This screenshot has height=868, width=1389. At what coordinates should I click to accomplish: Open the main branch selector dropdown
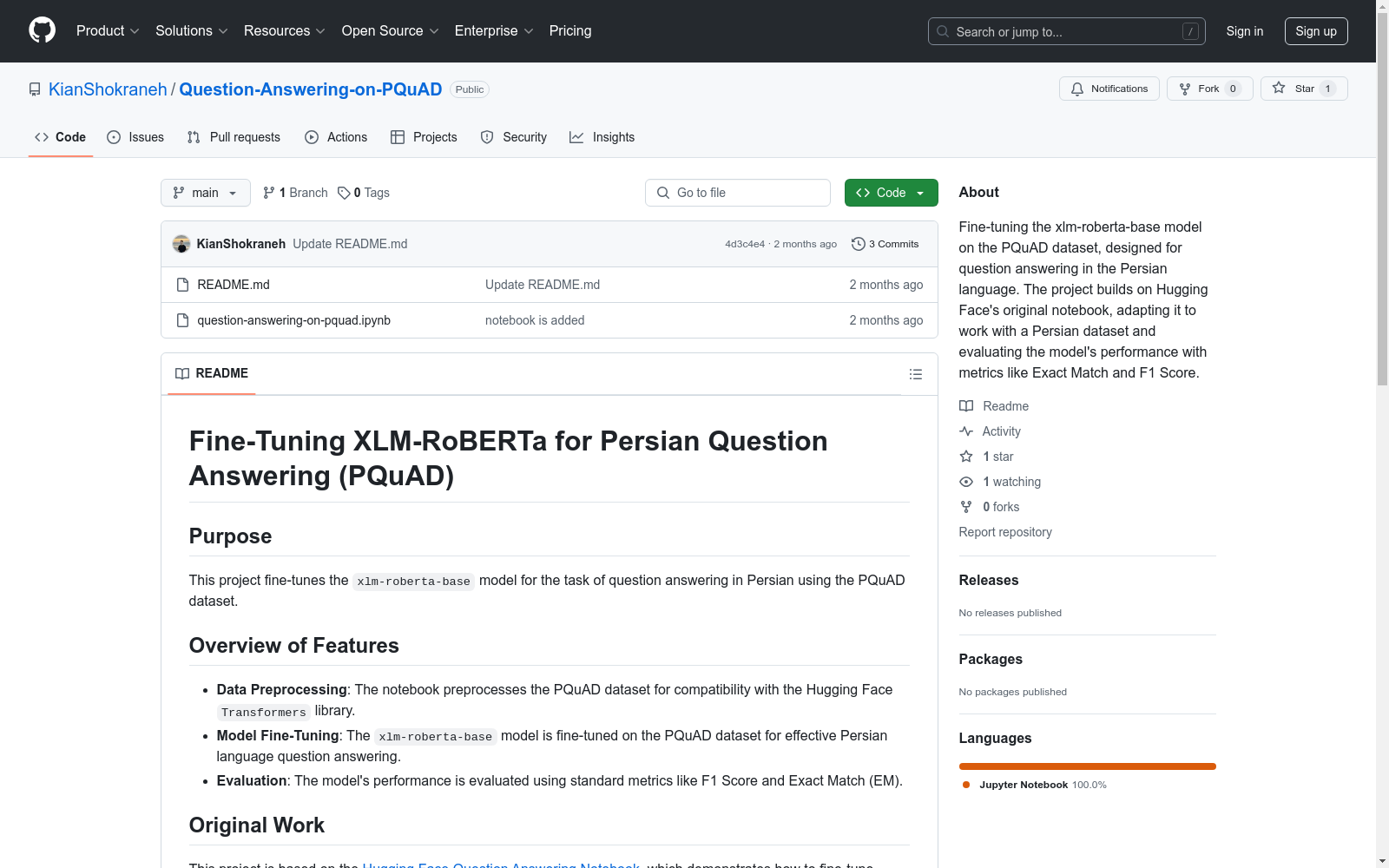coord(206,193)
